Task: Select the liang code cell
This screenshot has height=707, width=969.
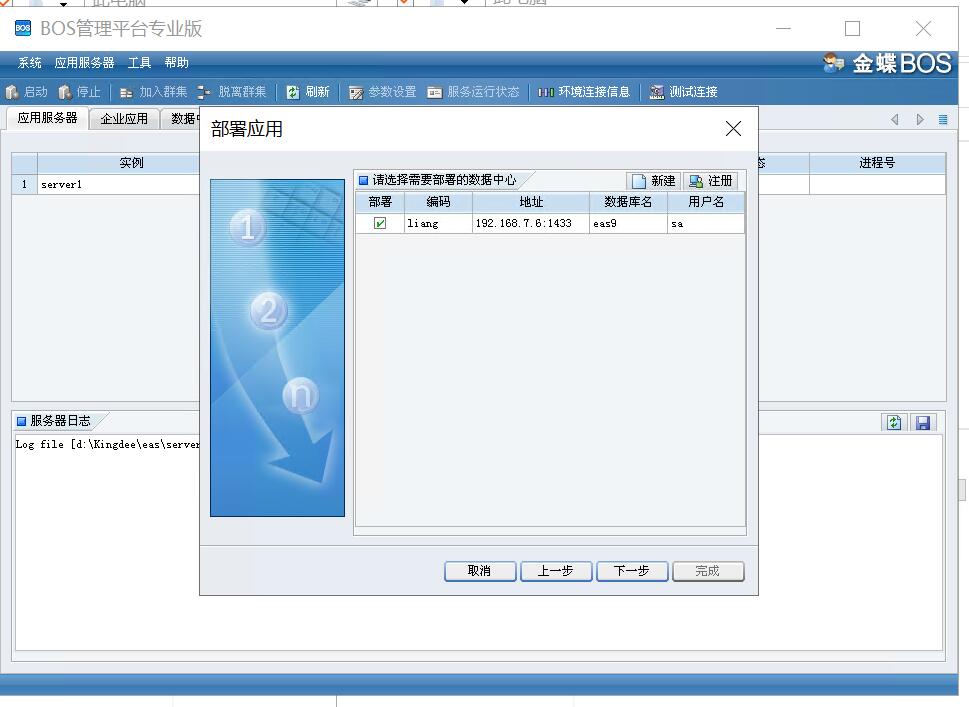Action: pyautogui.click(x=438, y=223)
